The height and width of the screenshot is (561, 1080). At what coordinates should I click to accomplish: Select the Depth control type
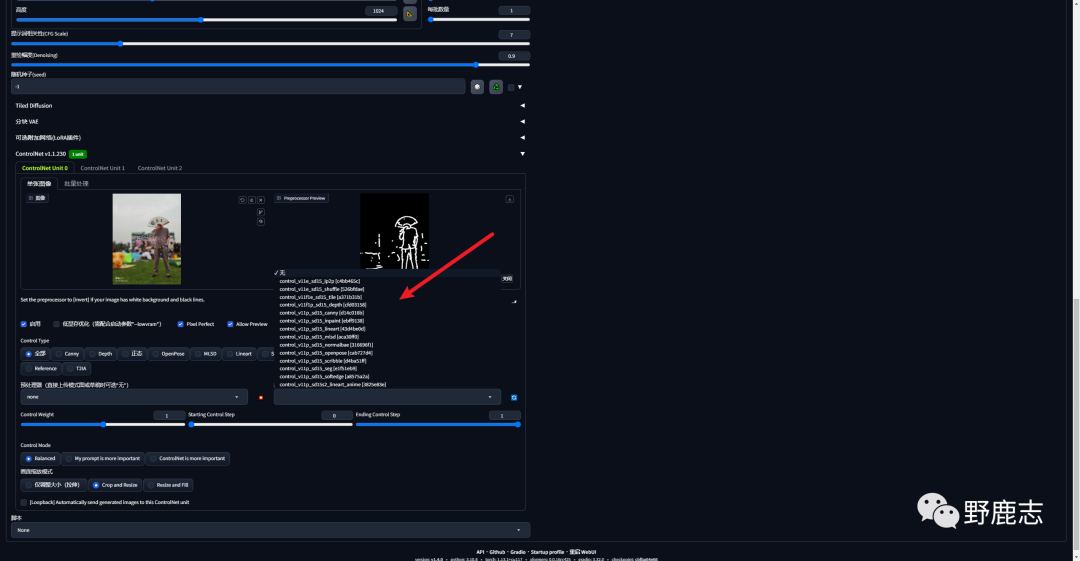coord(100,354)
